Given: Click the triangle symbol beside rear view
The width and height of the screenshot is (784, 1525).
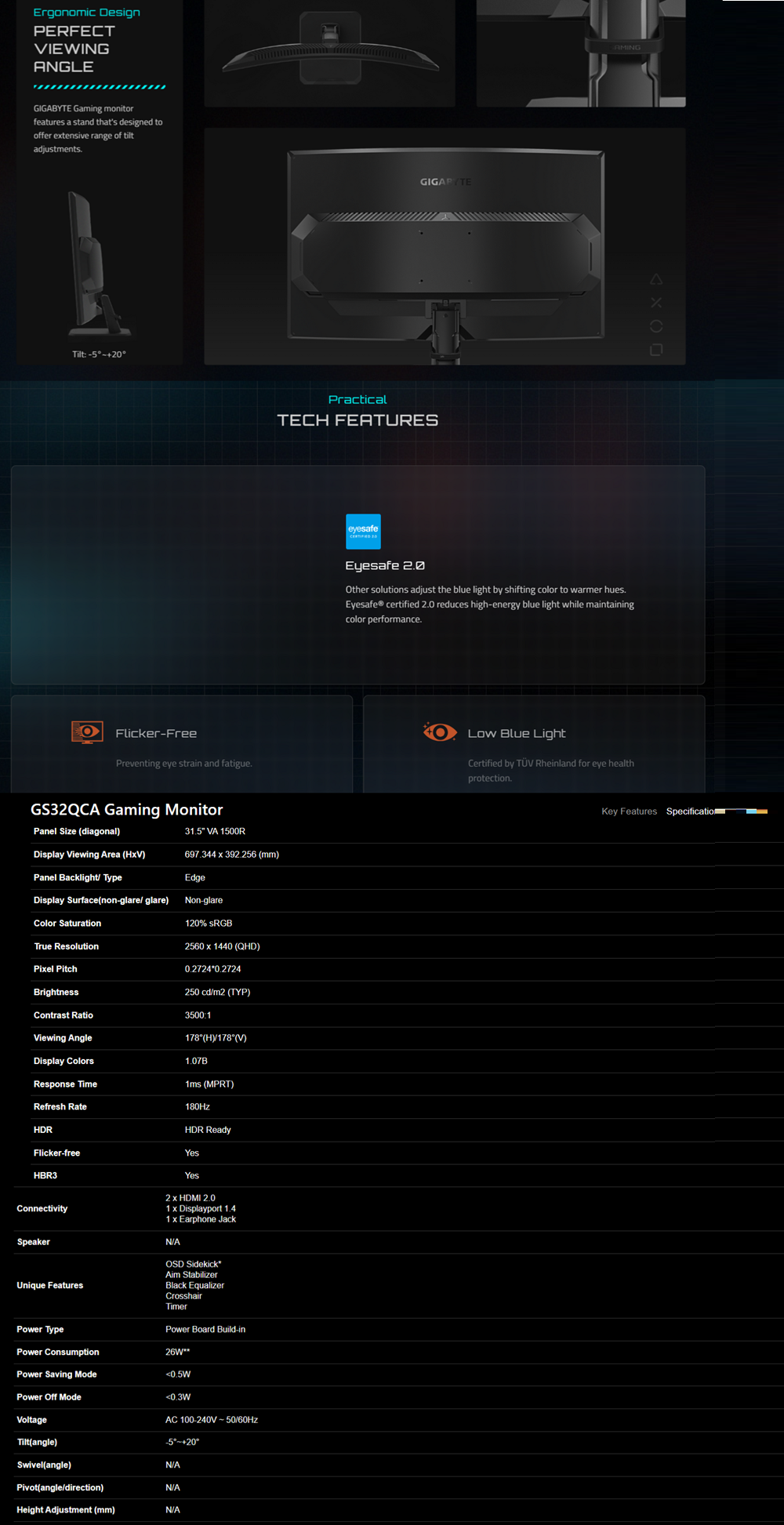Looking at the screenshot, I should click(x=656, y=280).
